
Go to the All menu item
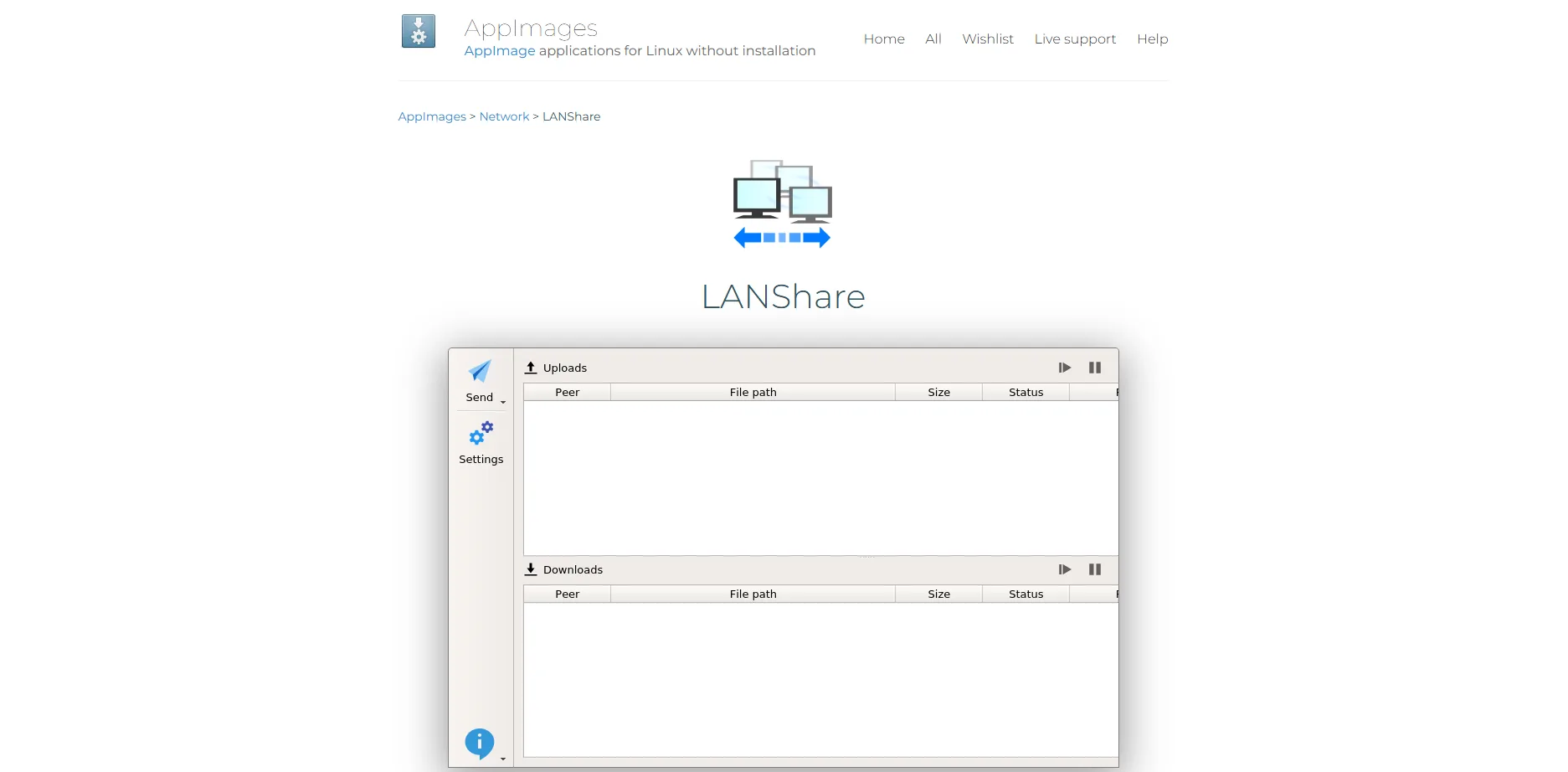click(x=933, y=39)
